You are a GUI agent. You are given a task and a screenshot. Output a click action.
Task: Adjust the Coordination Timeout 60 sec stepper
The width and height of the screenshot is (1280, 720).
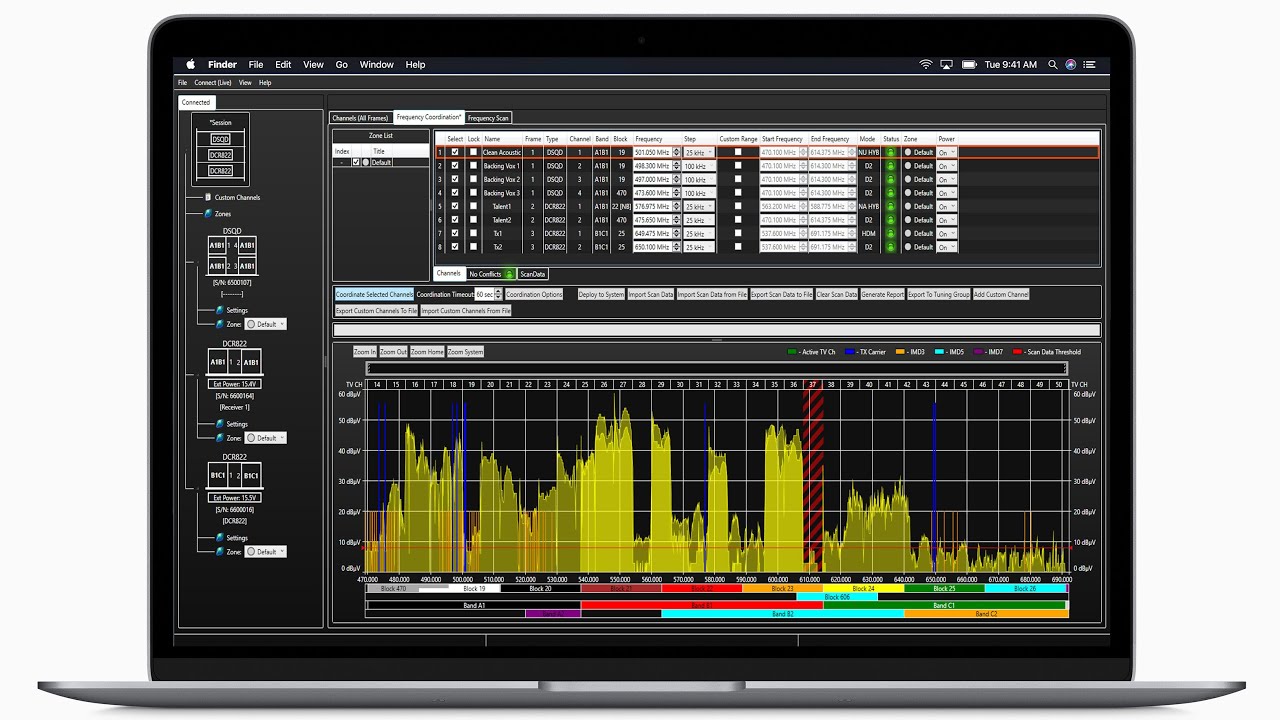coord(499,295)
